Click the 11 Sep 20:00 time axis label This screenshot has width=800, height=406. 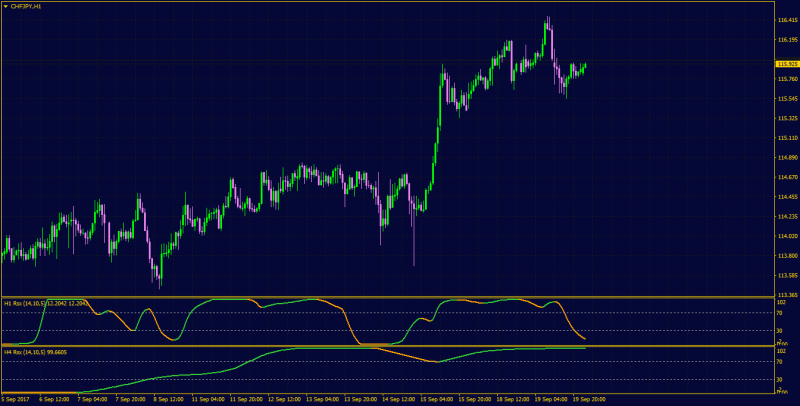click(x=246, y=399)
